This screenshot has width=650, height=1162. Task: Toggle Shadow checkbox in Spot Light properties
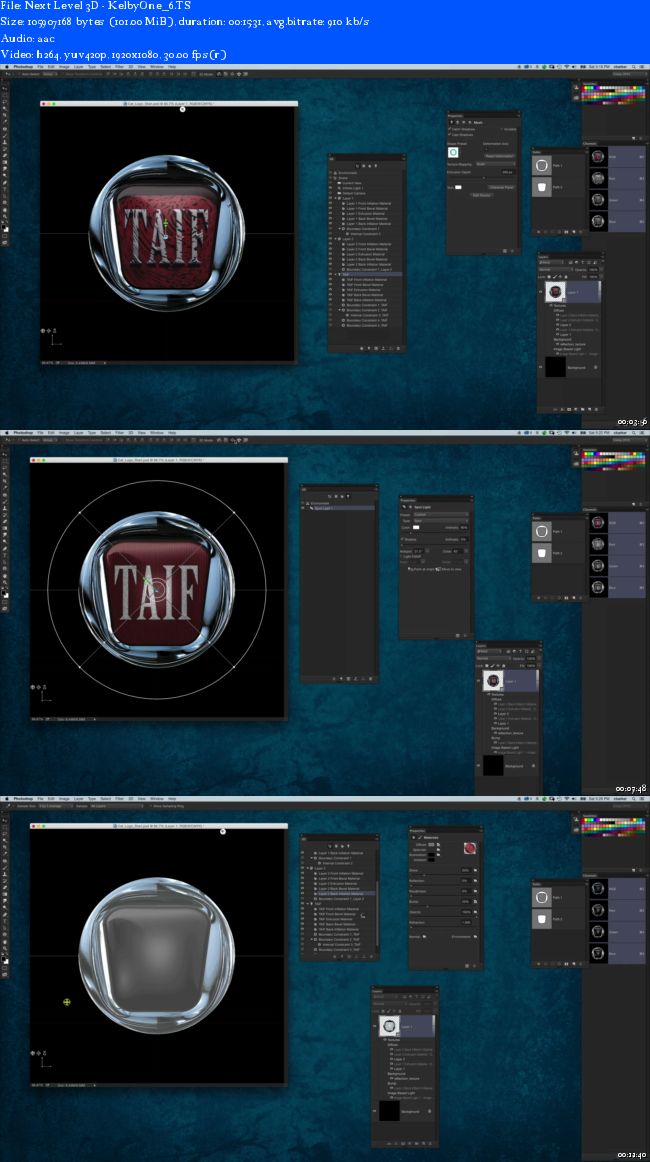(x=403, y=540)
